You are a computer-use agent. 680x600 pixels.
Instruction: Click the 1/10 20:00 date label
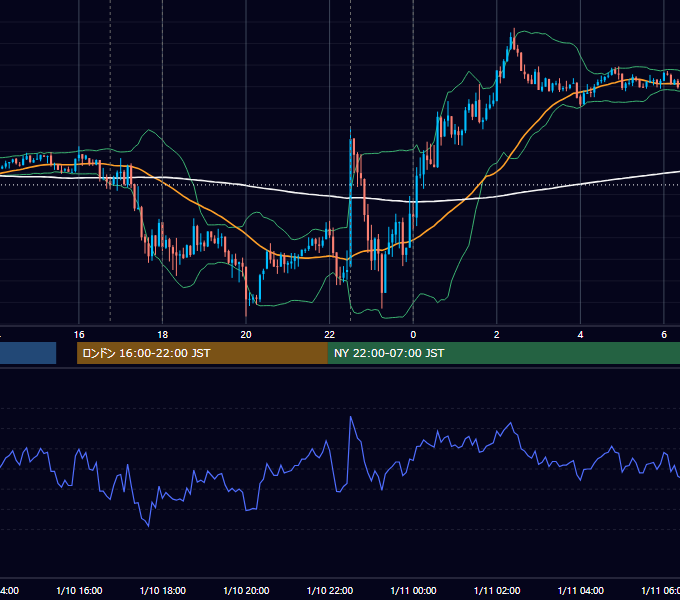(x=246, y=591)
